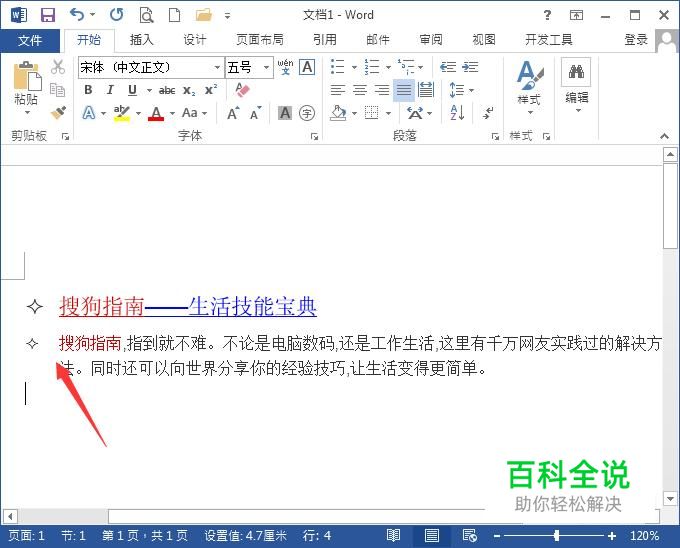Click the enclosed character icon
Image resolution: width=680 pixels, height=548 pixels.
click(307, 113)
